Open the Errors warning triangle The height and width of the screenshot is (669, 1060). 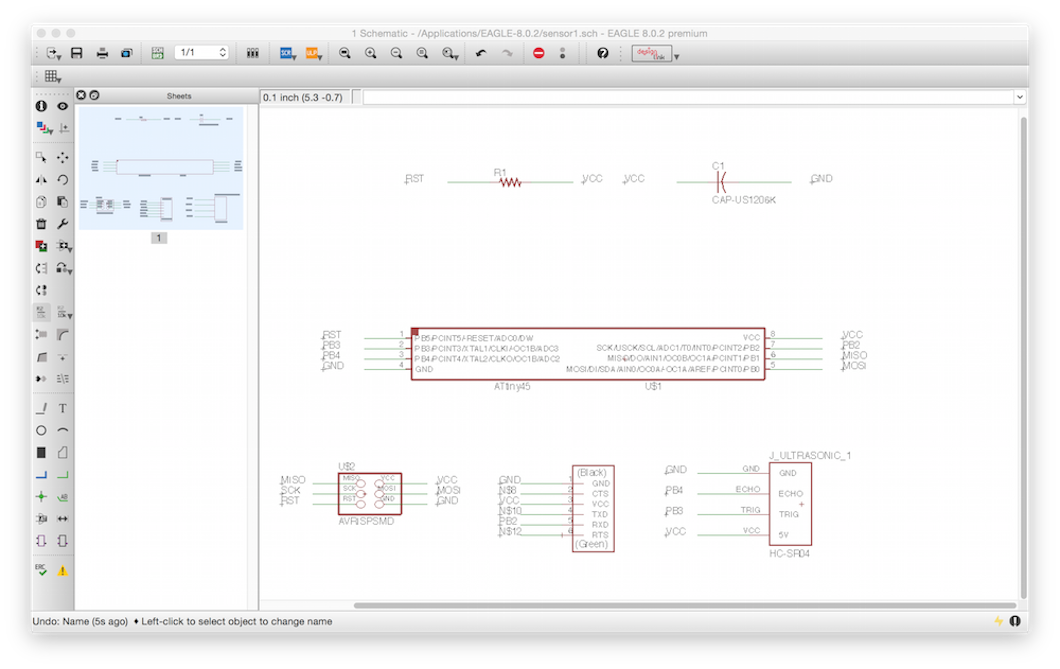tap(62, 571)
